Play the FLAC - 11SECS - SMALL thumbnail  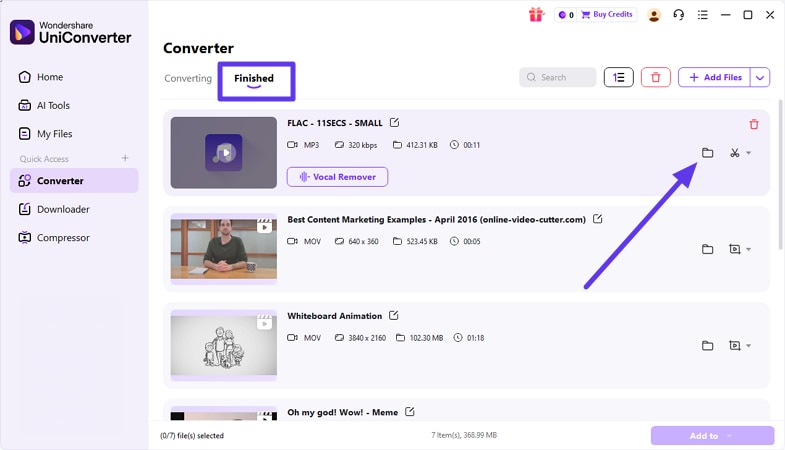click(x=224, y=153)
